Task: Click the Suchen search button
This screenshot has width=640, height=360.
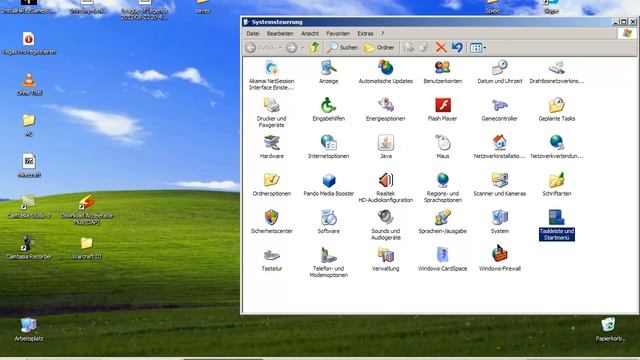Action: [x=343, y=48]
